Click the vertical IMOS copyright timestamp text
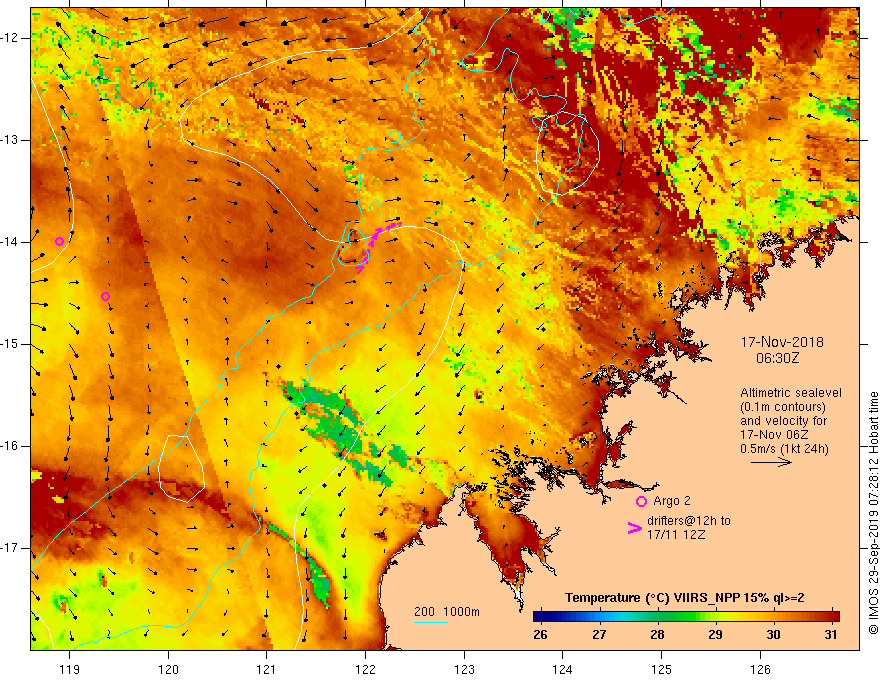Image resolution: width=880 pixels, height=680 pixels. (873, 513)
